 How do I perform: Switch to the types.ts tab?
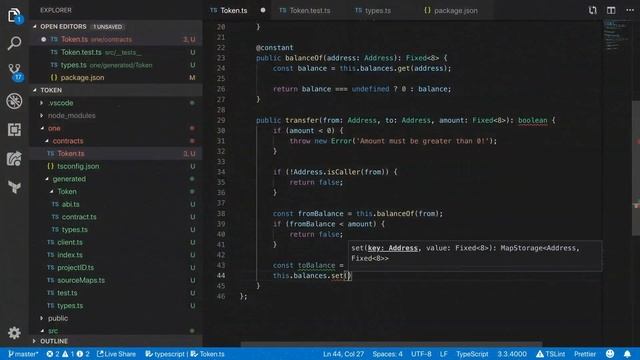378,11
